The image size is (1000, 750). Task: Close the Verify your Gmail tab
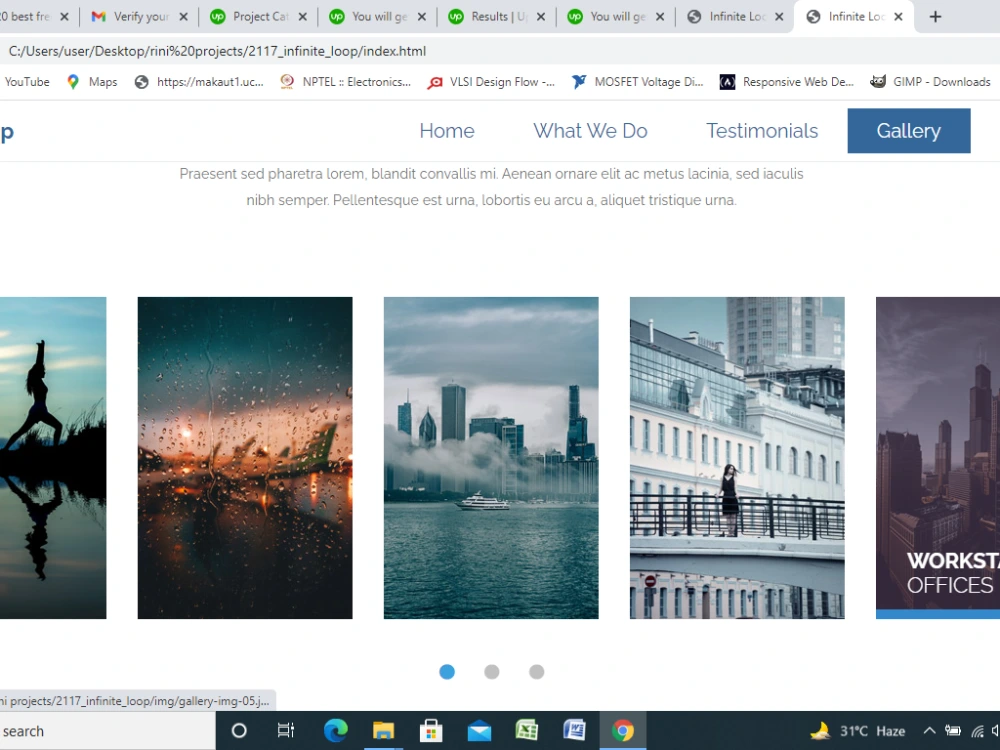pos(184,17)
